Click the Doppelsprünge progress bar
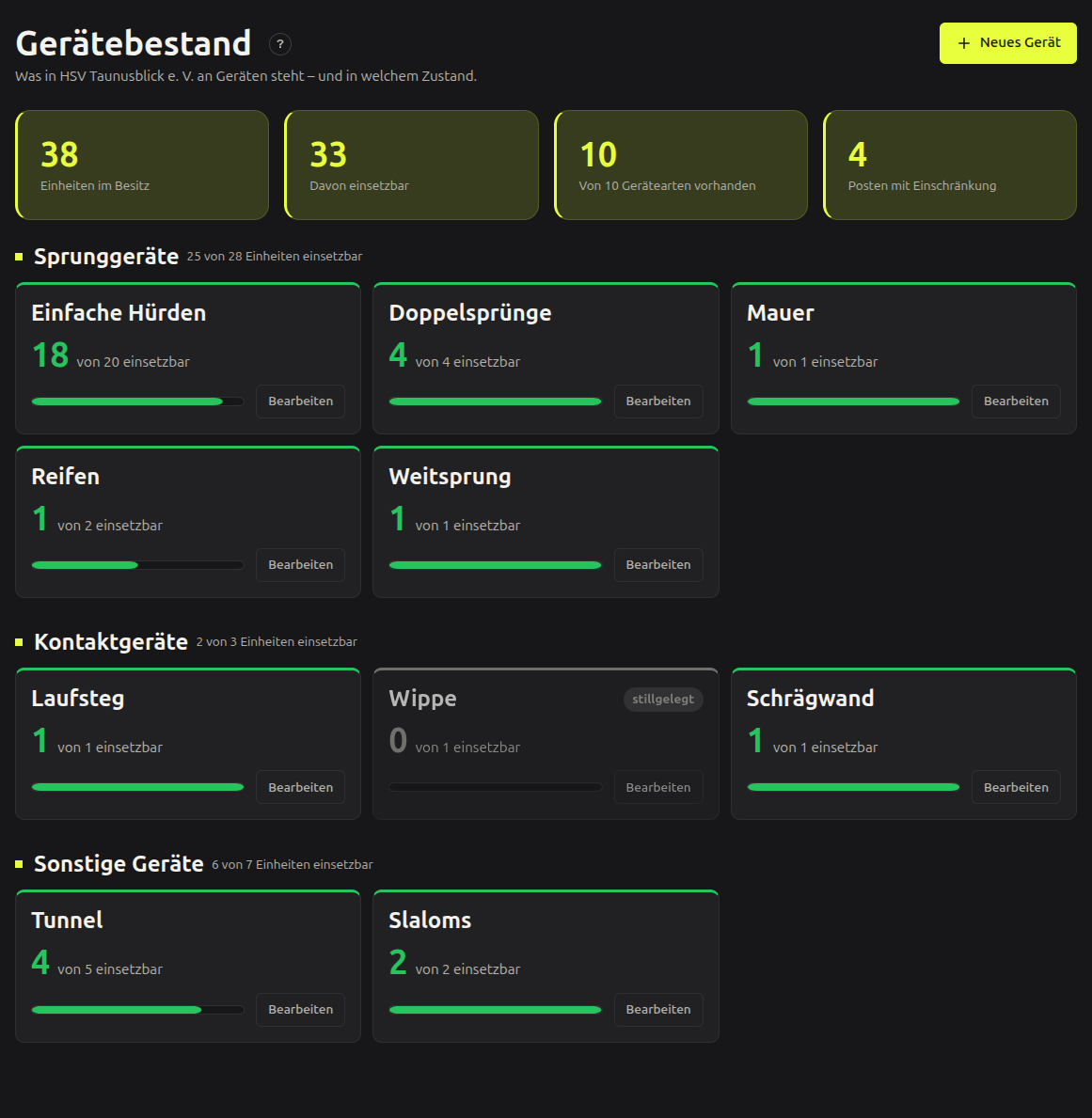Viewport: 1092px width, 1118px height. pos(495,402)
